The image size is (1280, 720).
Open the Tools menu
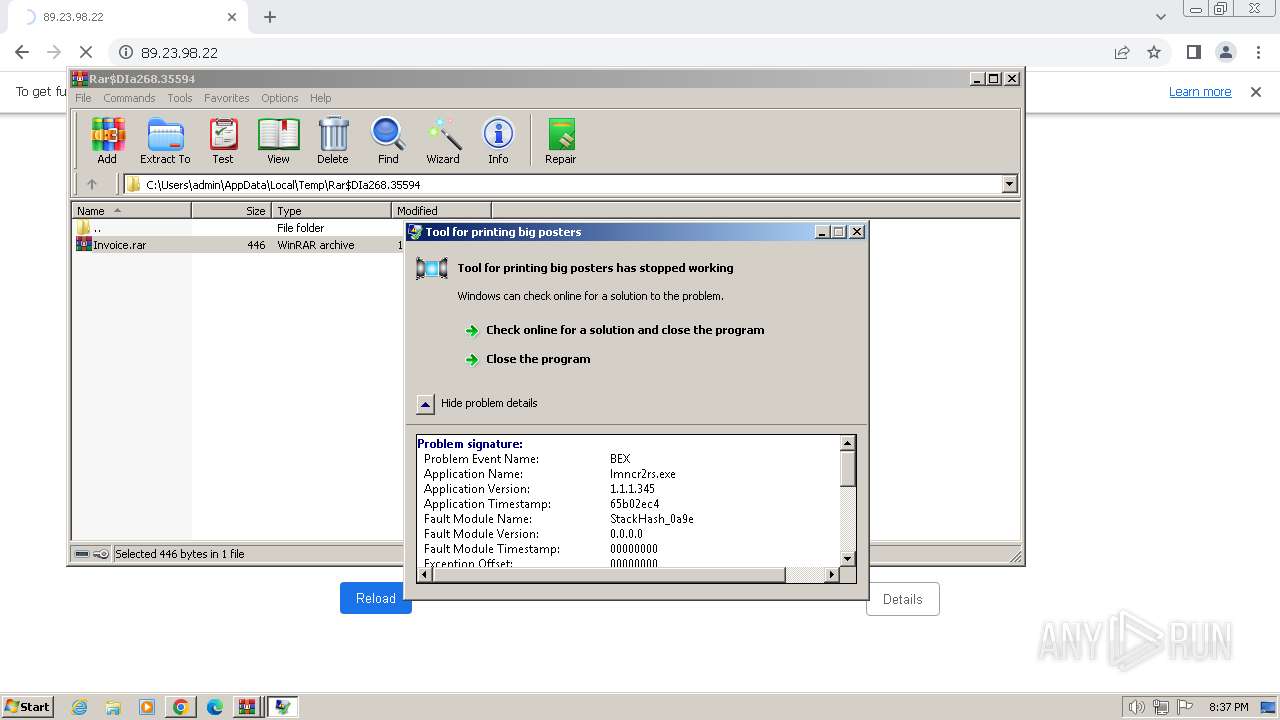click(180, 98)
